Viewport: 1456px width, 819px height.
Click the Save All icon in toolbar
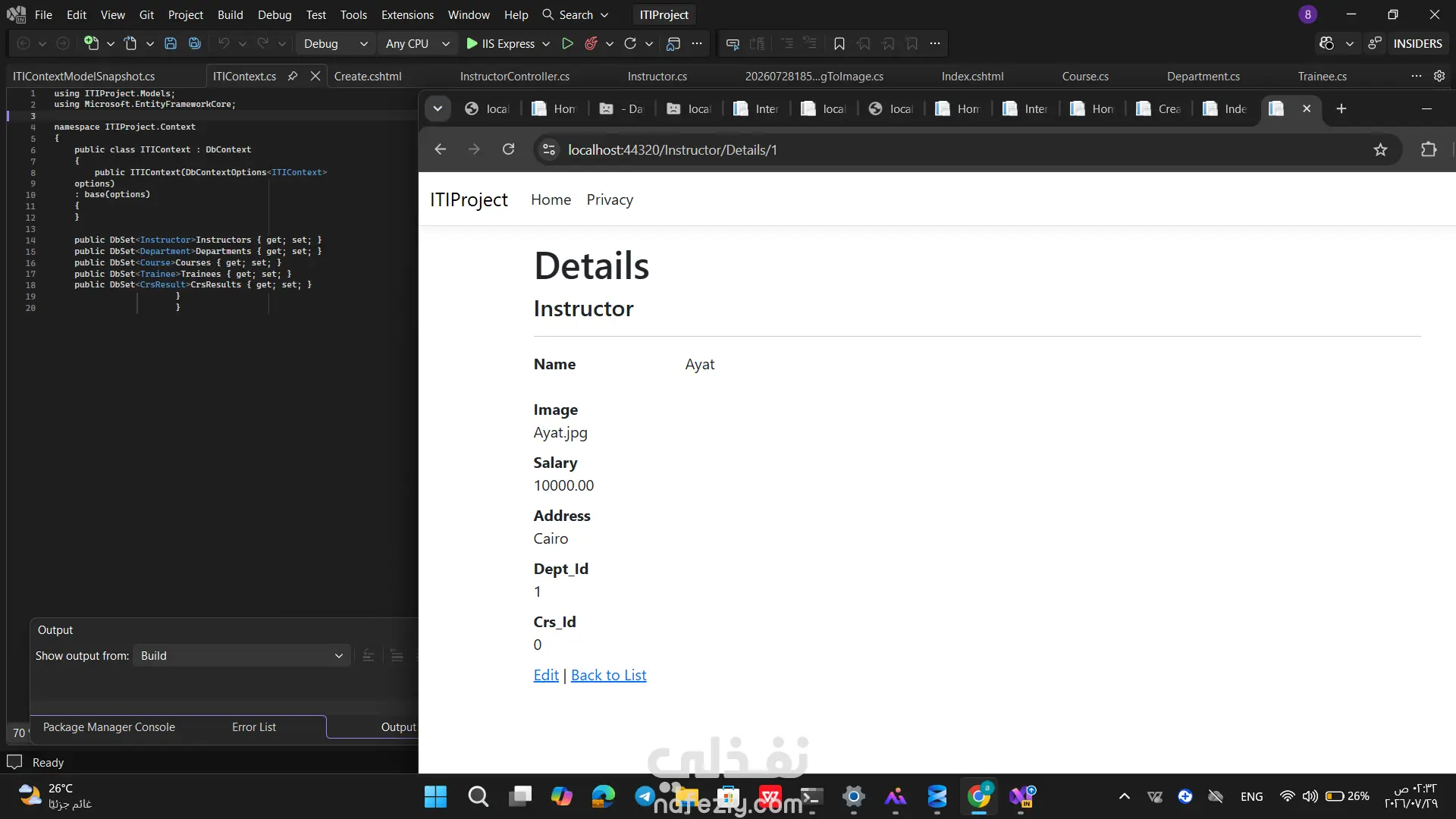195,44
